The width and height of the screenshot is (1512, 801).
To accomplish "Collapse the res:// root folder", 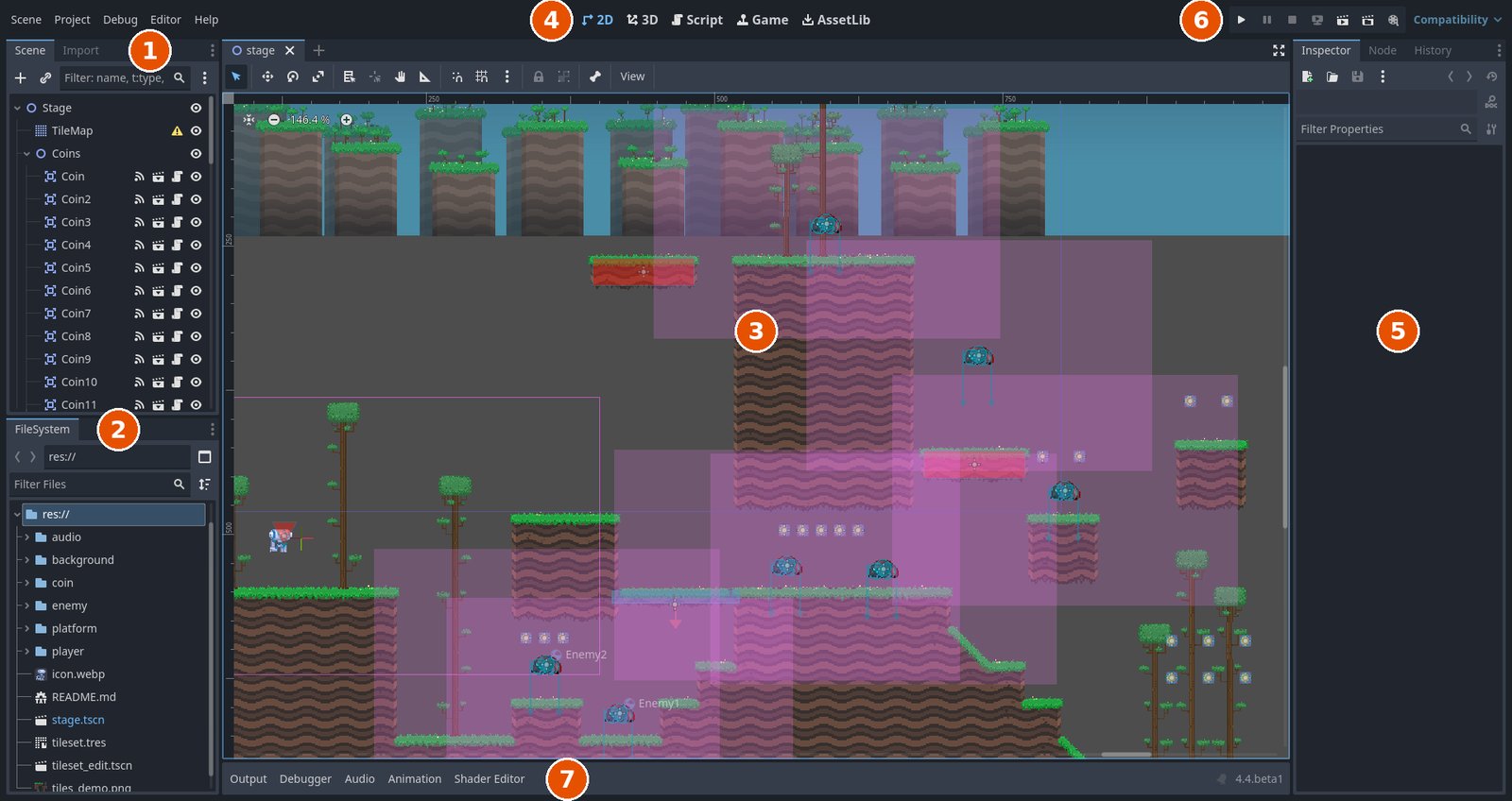I will [17, 514].
